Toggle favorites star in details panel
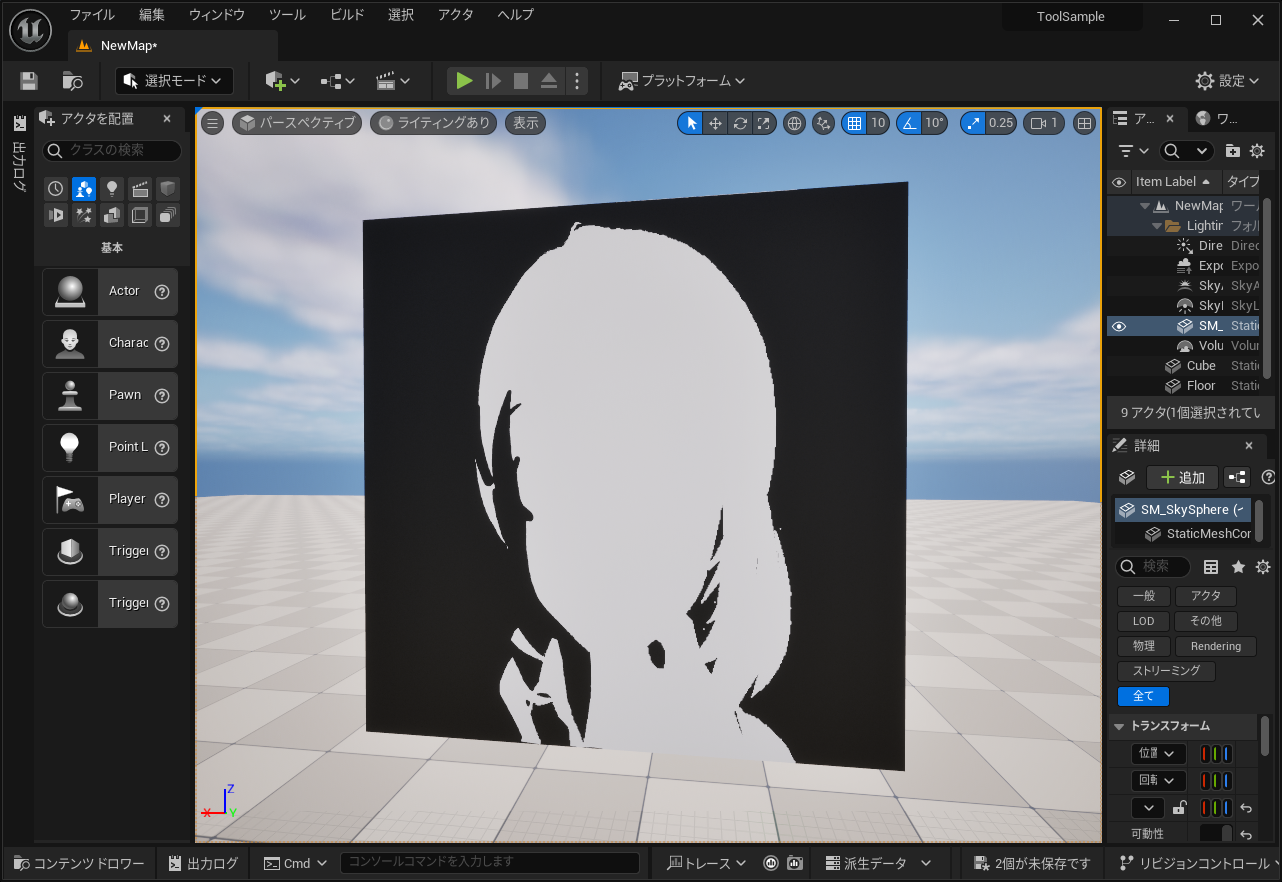Screen dimensions: 1282x882 click(1238, 567)
